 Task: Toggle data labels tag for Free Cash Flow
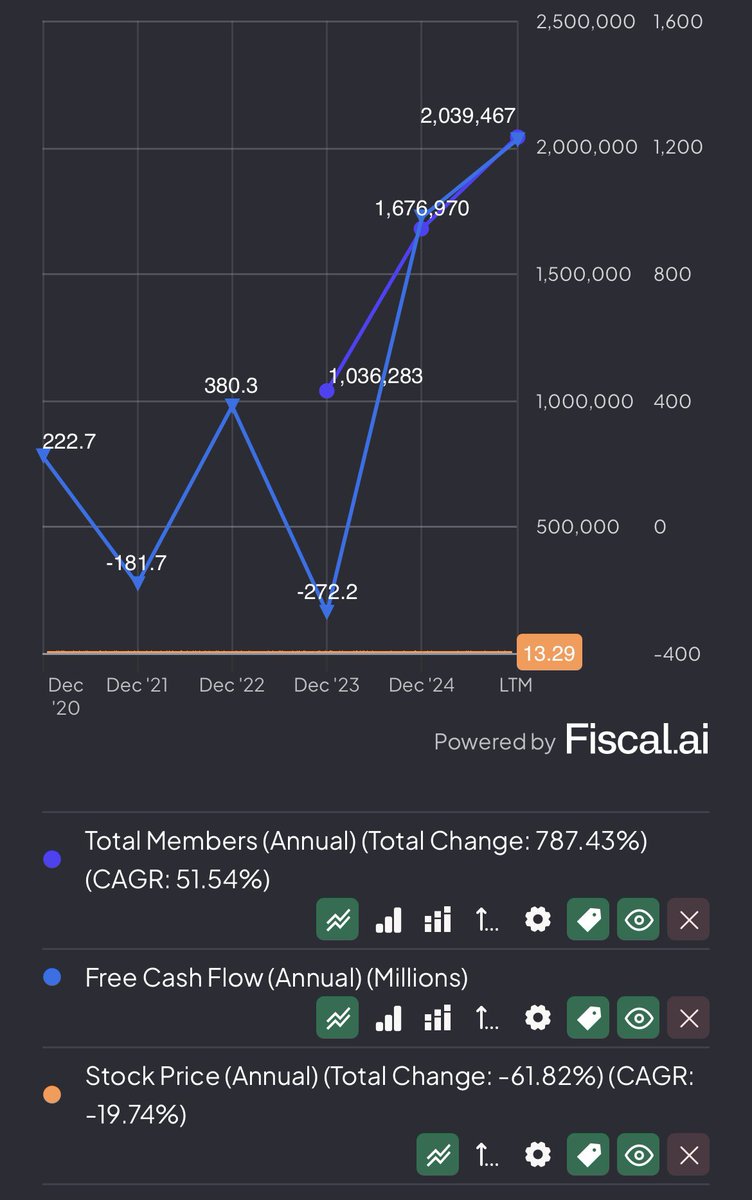tap(588, 1018)
